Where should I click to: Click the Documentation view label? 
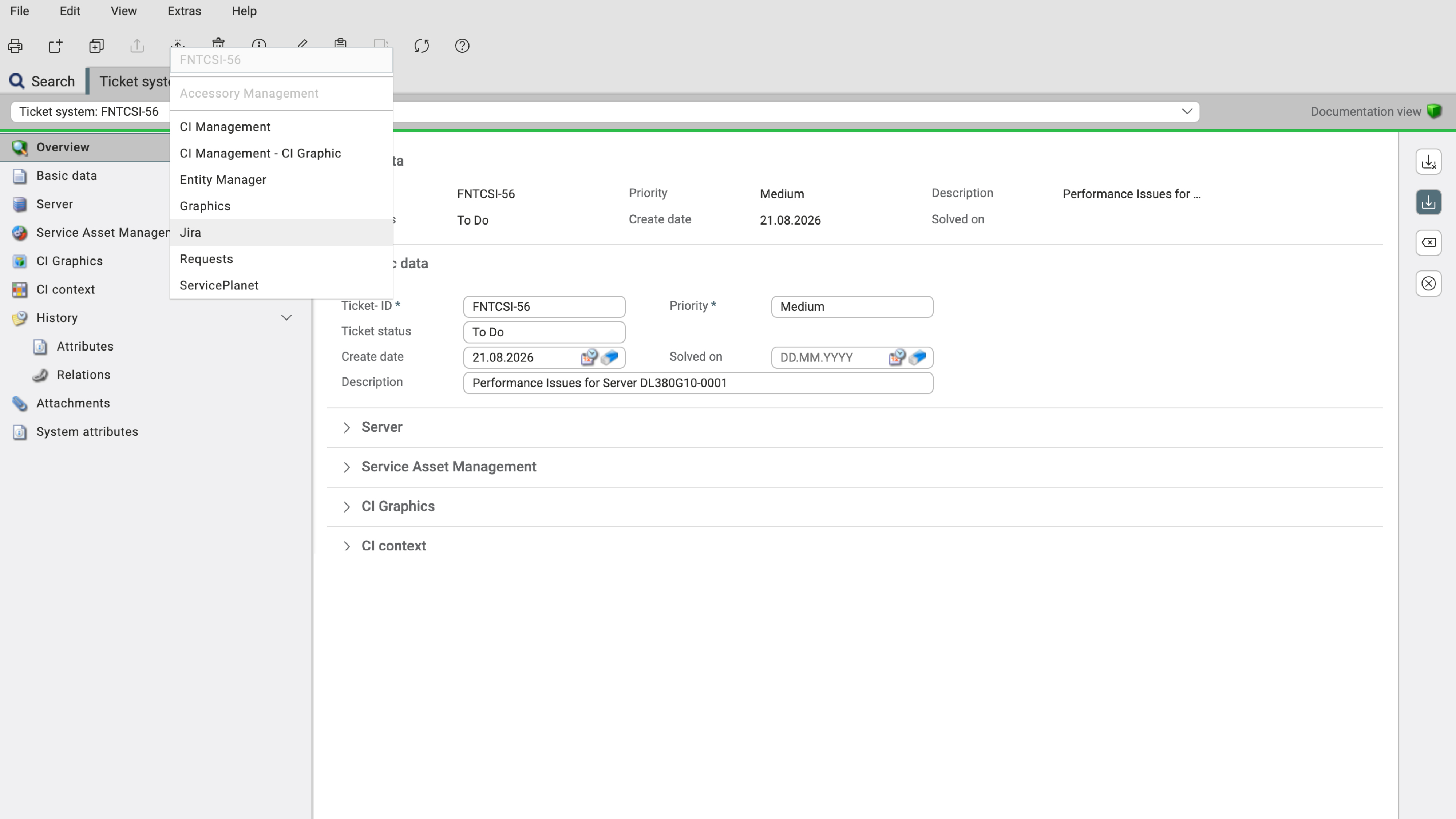pos(1366,112)
